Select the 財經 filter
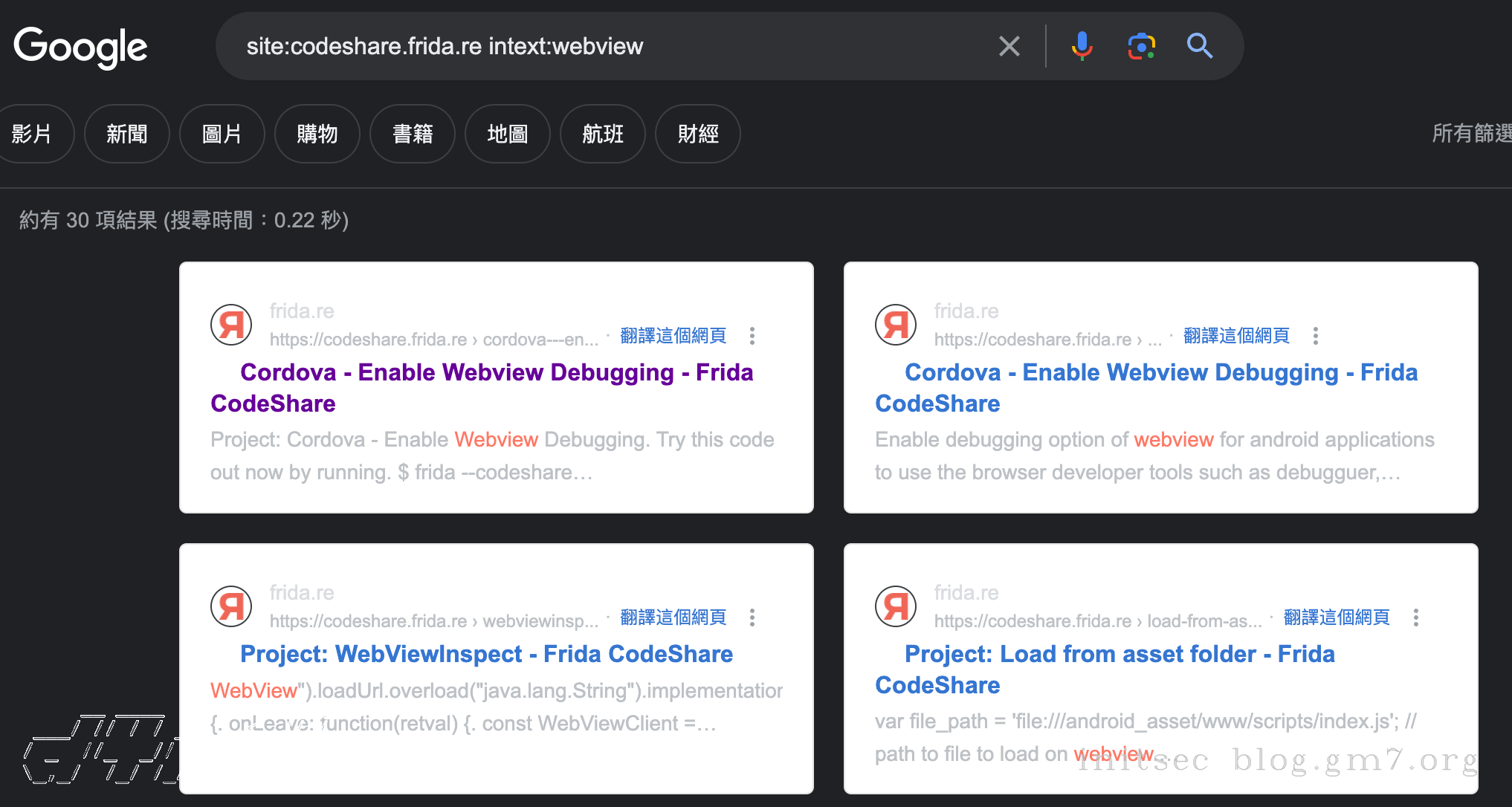 coord(697,134)
